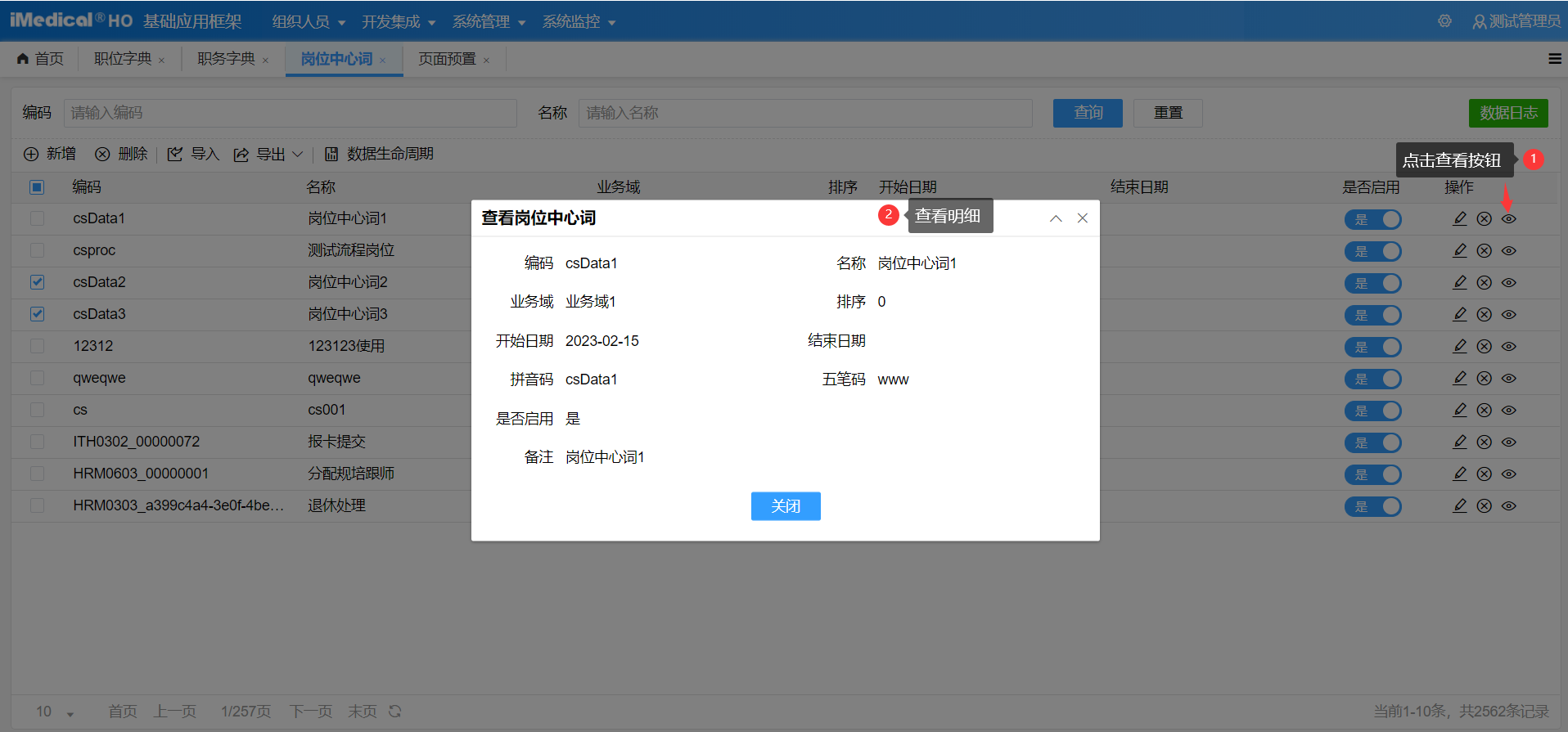Screen dimensions: 1568x732
Task: Close the 职位字典 tab
Action: point(161,61)
